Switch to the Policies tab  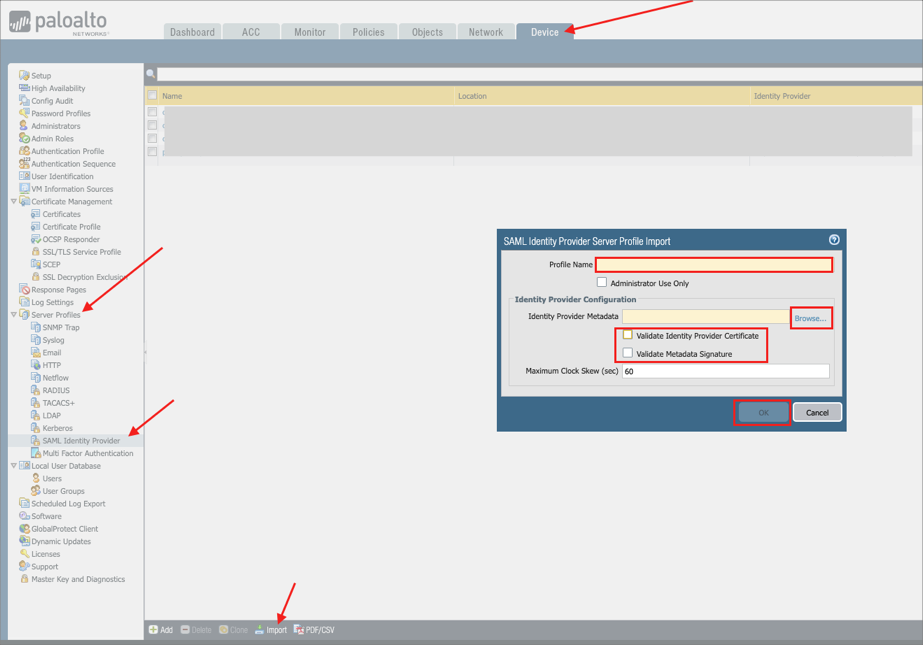click(368, 32)
